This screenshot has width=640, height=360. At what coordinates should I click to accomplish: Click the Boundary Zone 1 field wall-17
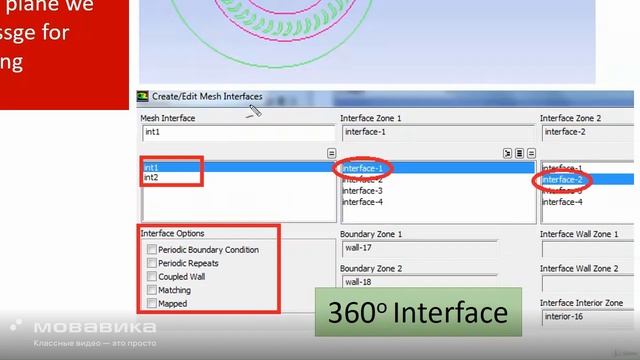tap(419, 248)
